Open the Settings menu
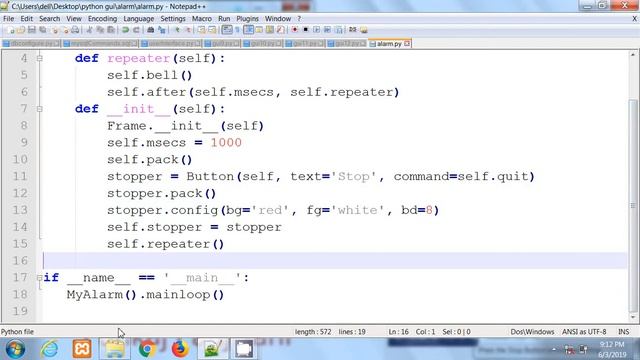 tap(173, 19)
